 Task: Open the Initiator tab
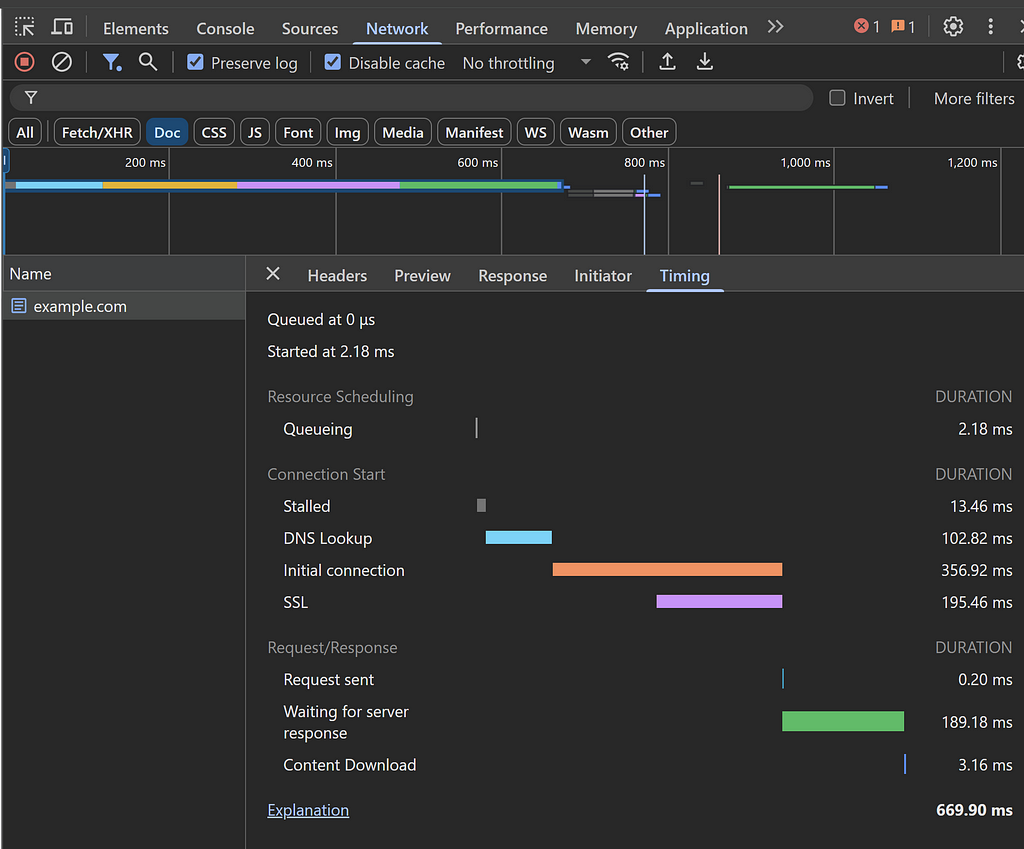tap(603, 276)
